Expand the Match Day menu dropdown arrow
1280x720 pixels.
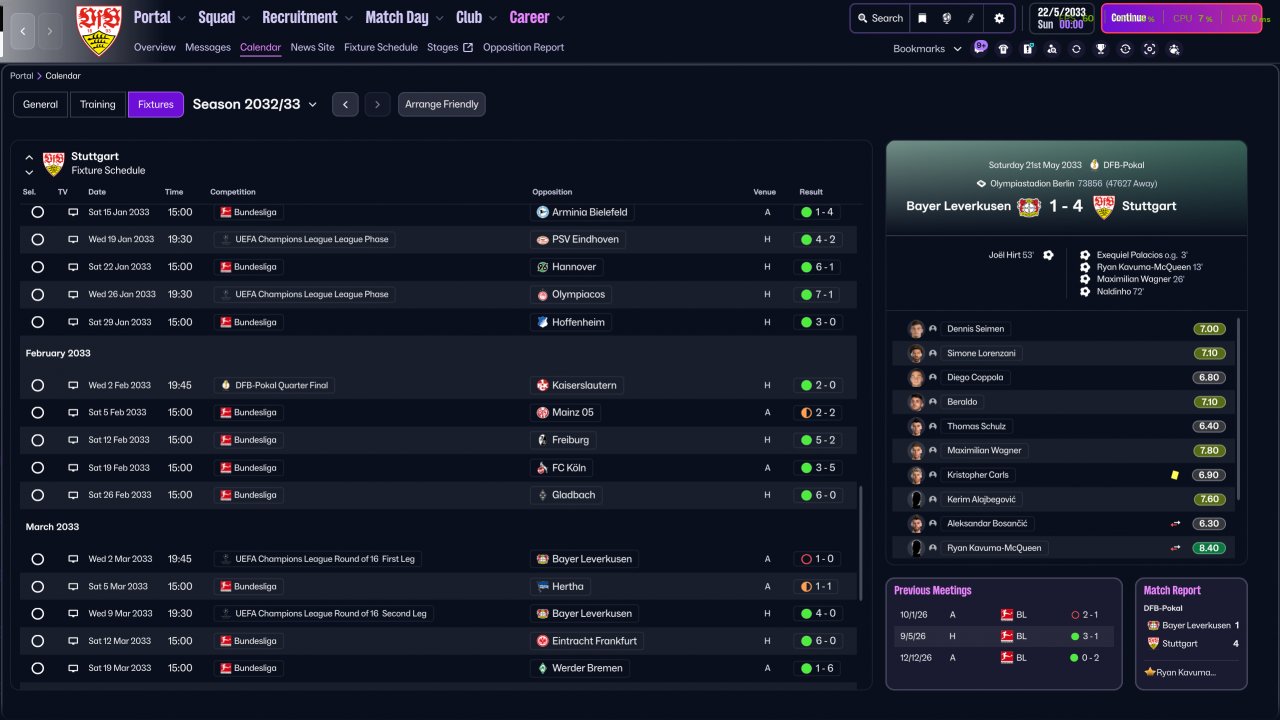[x=439, y=18]
